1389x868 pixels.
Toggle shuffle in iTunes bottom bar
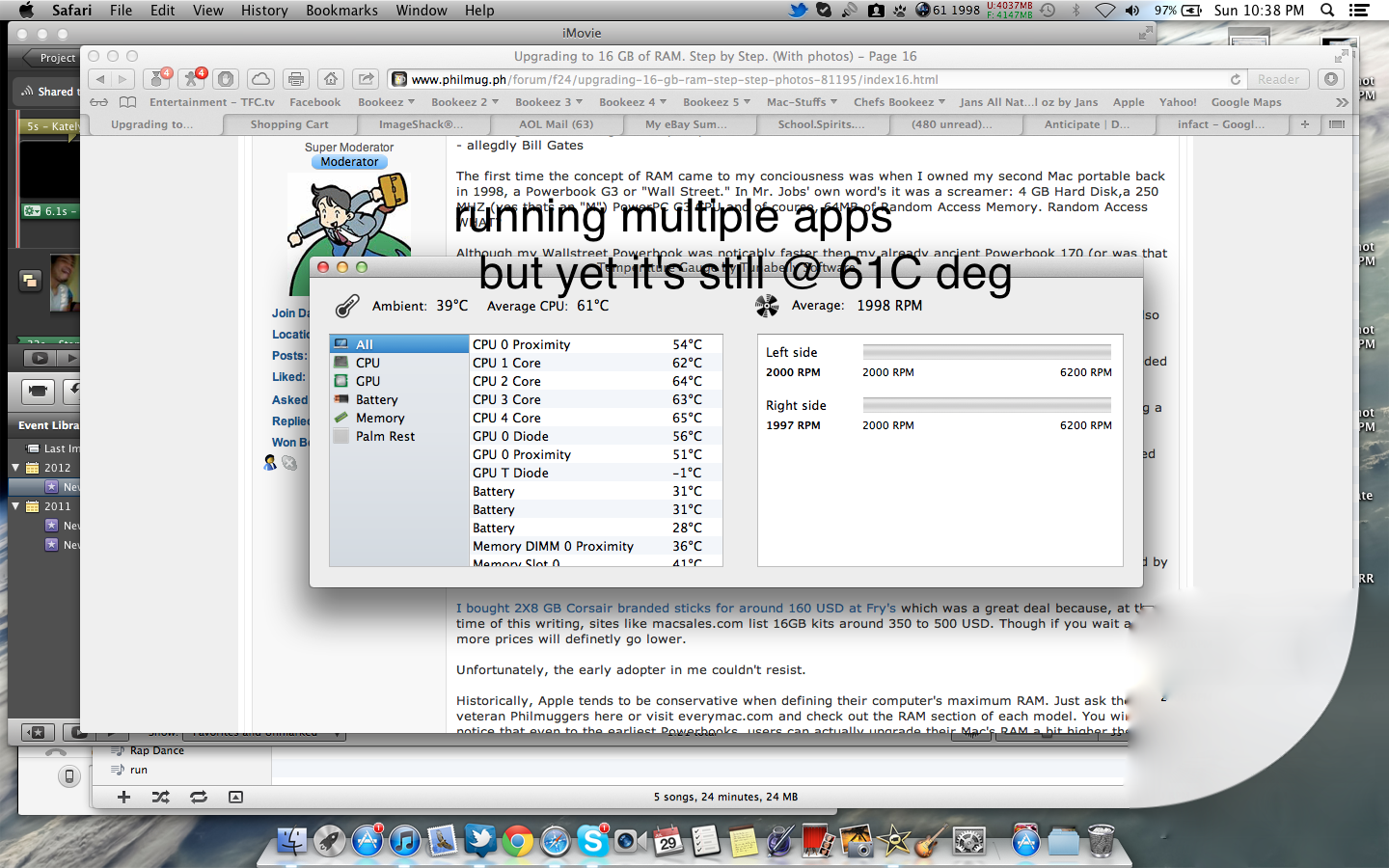pyautogui.click(x=160, y=797)
